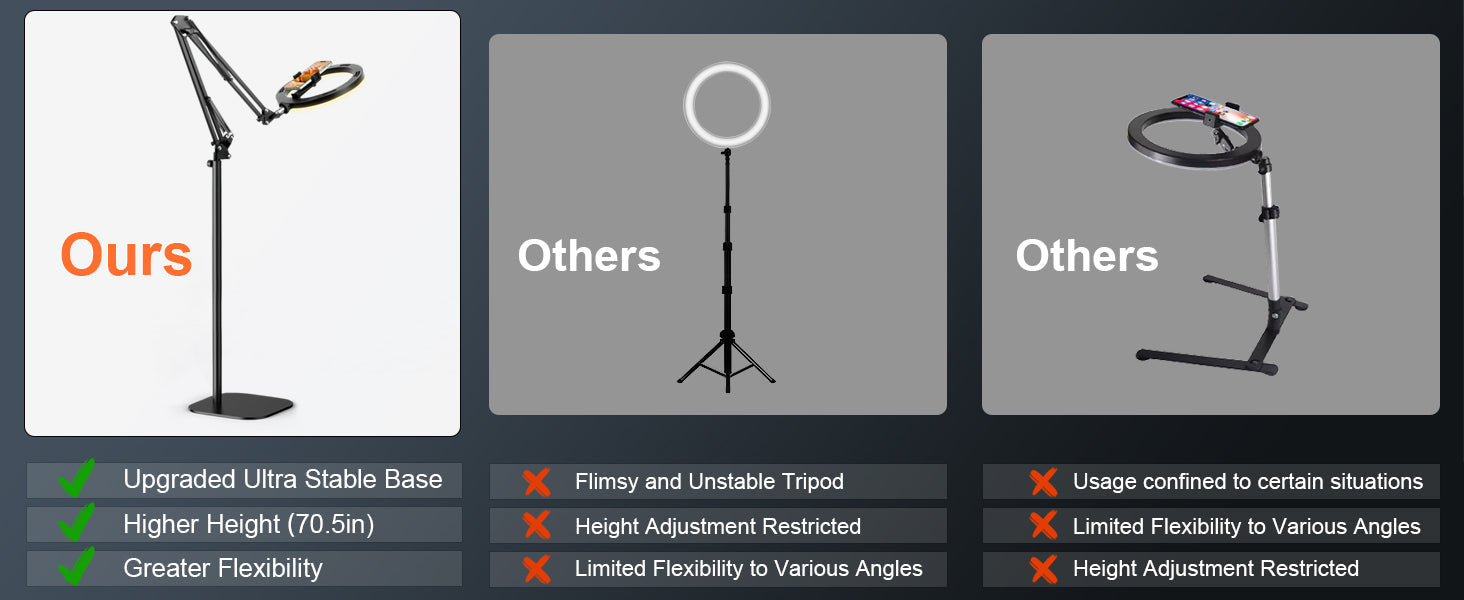Click the red X beside the bottom-right Height Adjustment Restricted
This screenshot has height=600, width=1464.
tap(1043, 569)
